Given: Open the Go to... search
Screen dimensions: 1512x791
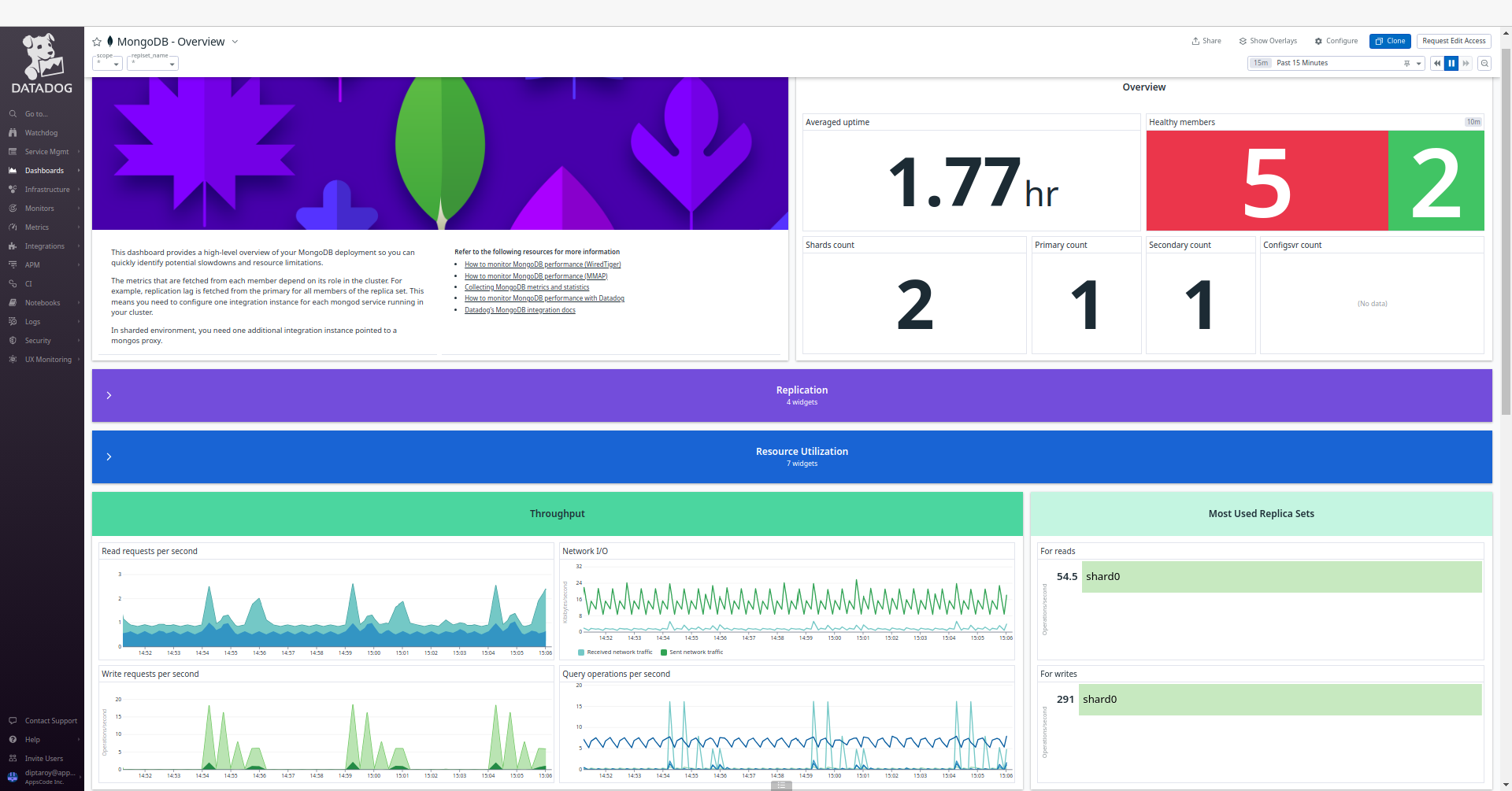Looking at the screenshot, I should (34, 113).
